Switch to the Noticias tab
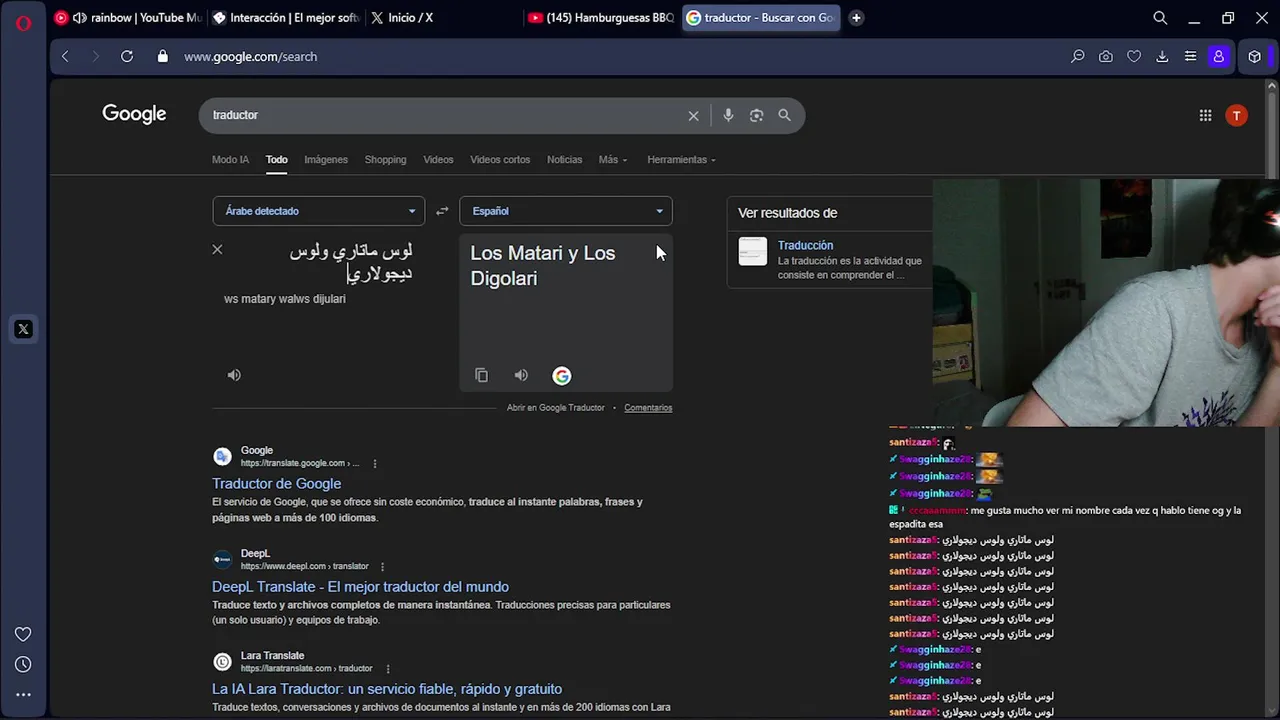This screenshot has height=720, width=1280. click(x=564, y=160)
